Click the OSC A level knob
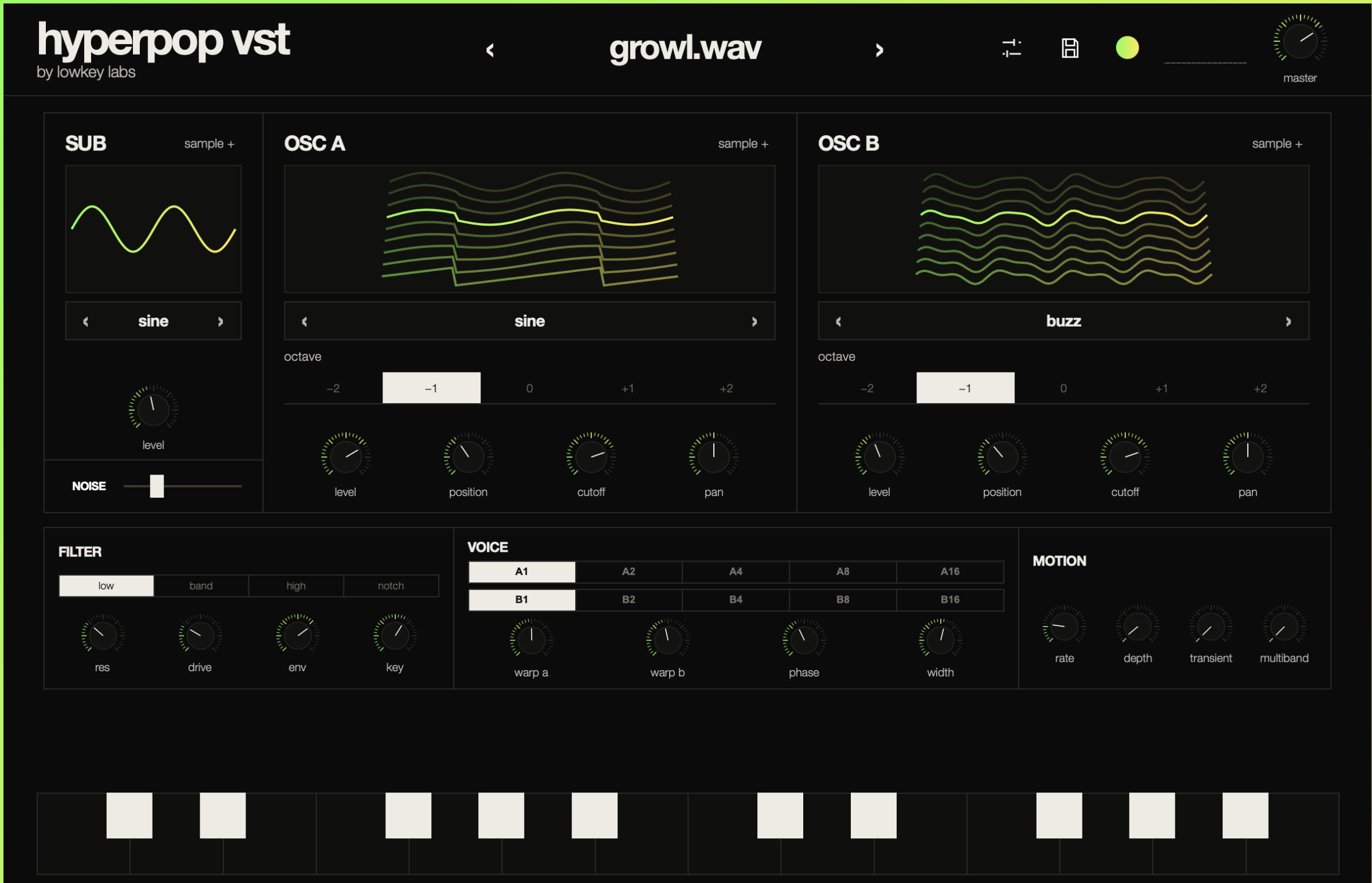 pyautogui.click(x=345, y=456)
